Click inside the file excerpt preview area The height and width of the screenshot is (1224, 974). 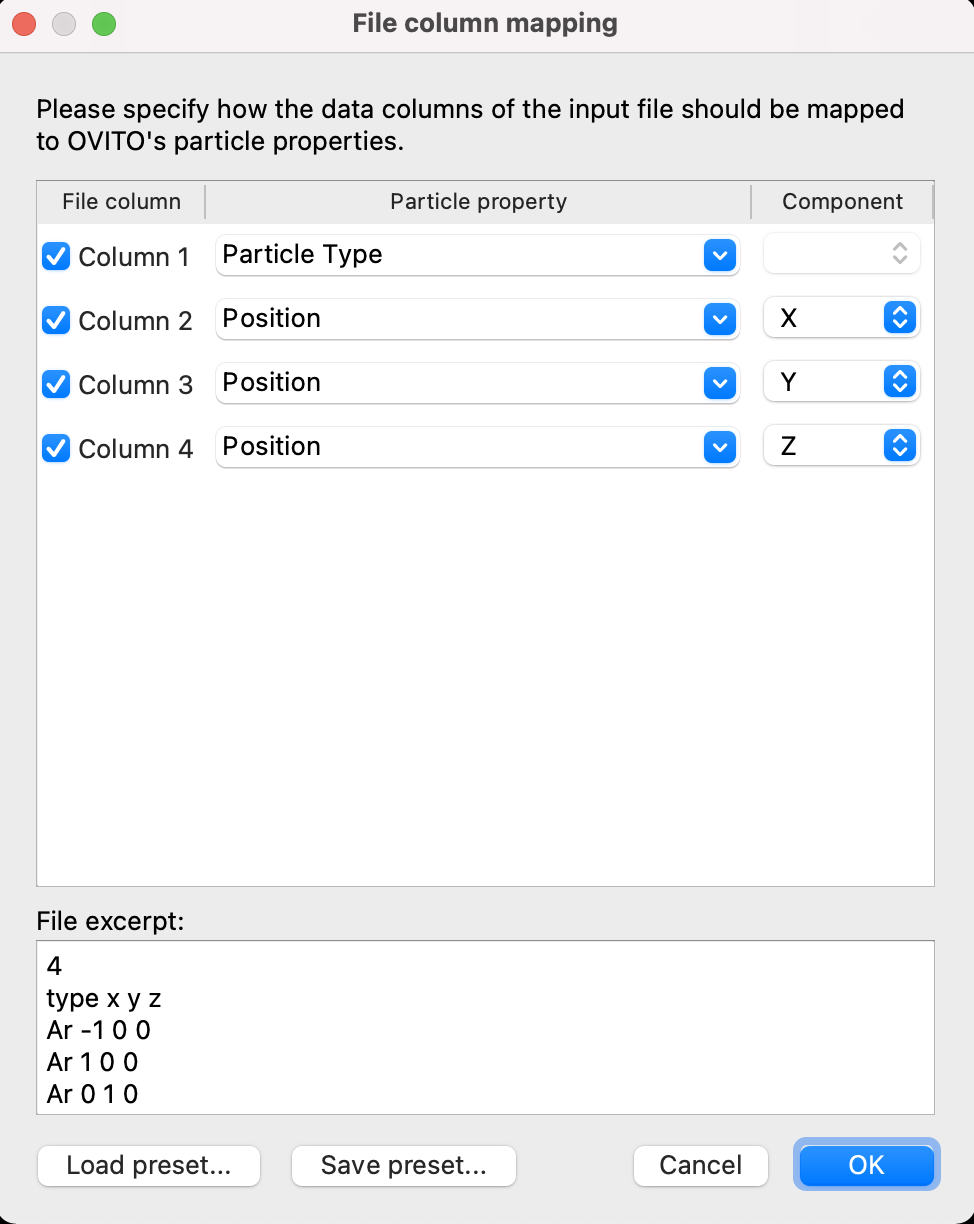[x=485, y=1028]
